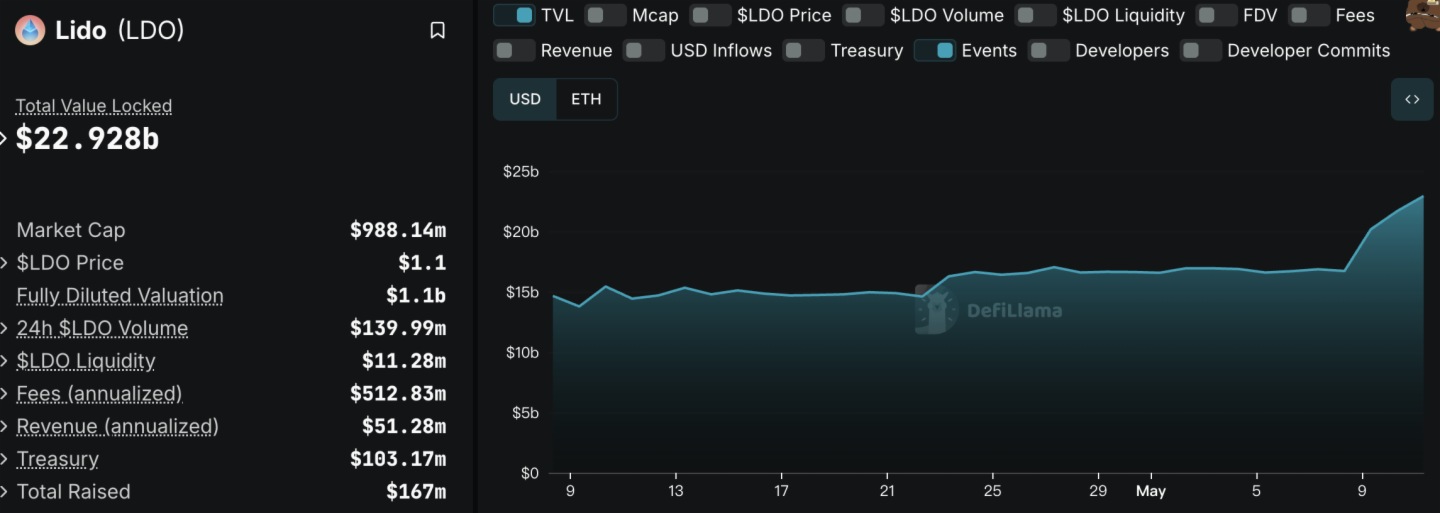Click the embed chart code icon
This screenshot has width=1440, height=513.
pyautogui.click(x=1412, y=99)
